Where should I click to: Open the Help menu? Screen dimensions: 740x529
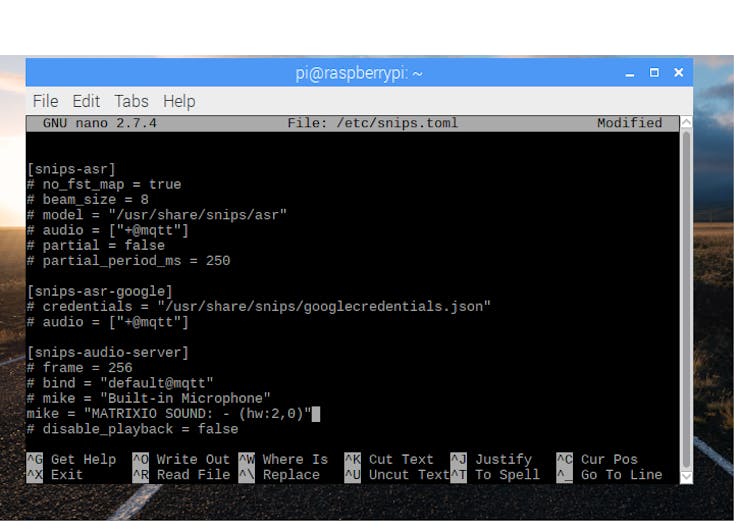(179, 101)
